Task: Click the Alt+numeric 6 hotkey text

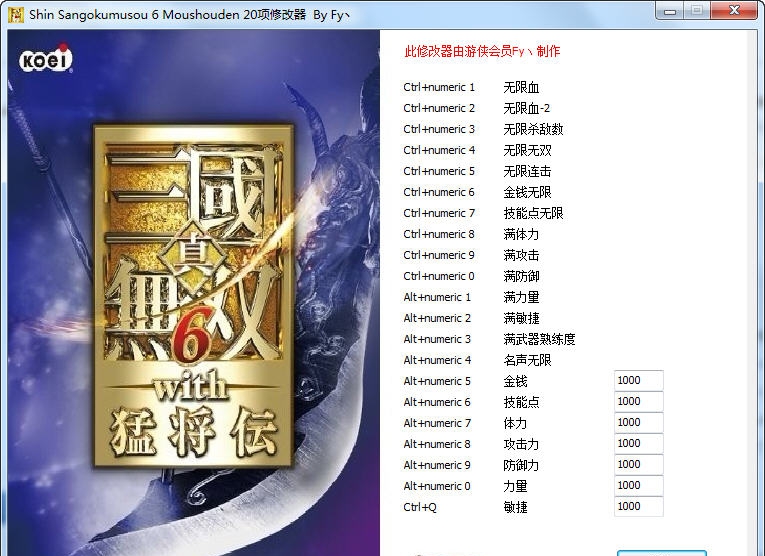Action: pyautogui.click(x=437, y=402)
